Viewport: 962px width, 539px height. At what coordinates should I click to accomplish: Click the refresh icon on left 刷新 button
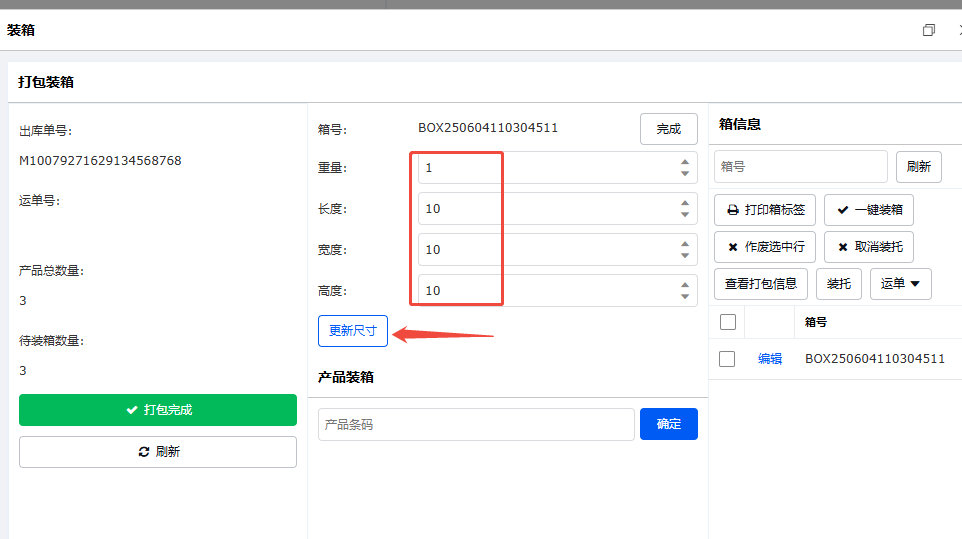click(144, 452)
